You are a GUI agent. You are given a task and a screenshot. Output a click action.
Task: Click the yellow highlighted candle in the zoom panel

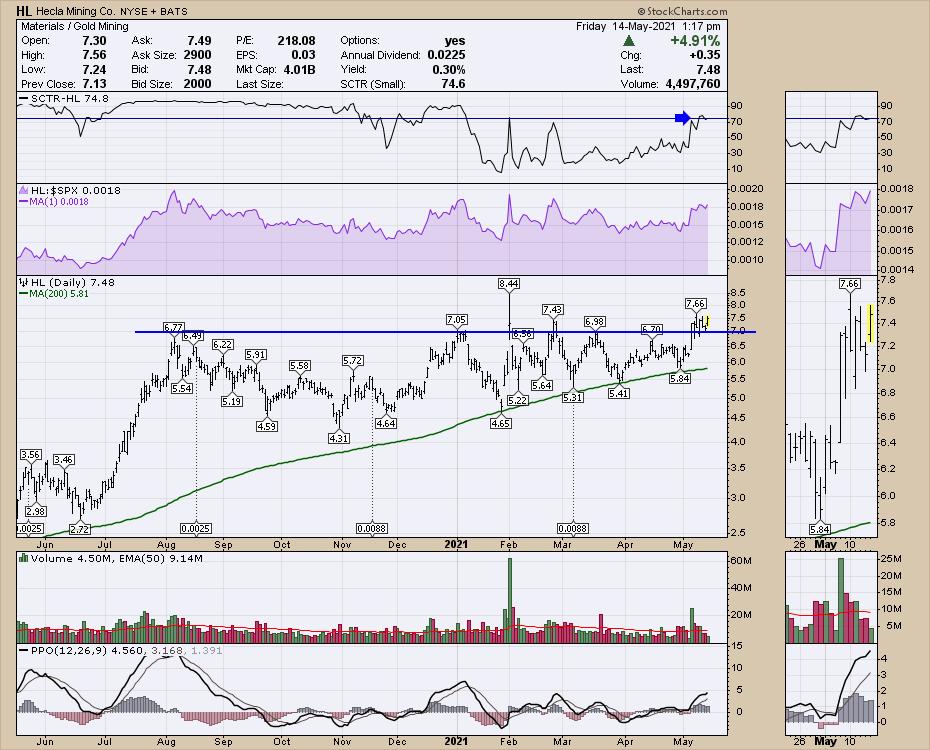pyautogui.click(x=870, y=323)
